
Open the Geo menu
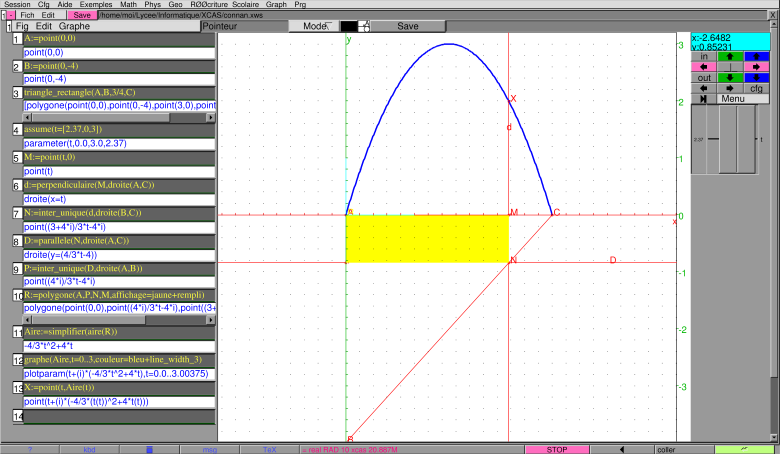coord(175,4)
